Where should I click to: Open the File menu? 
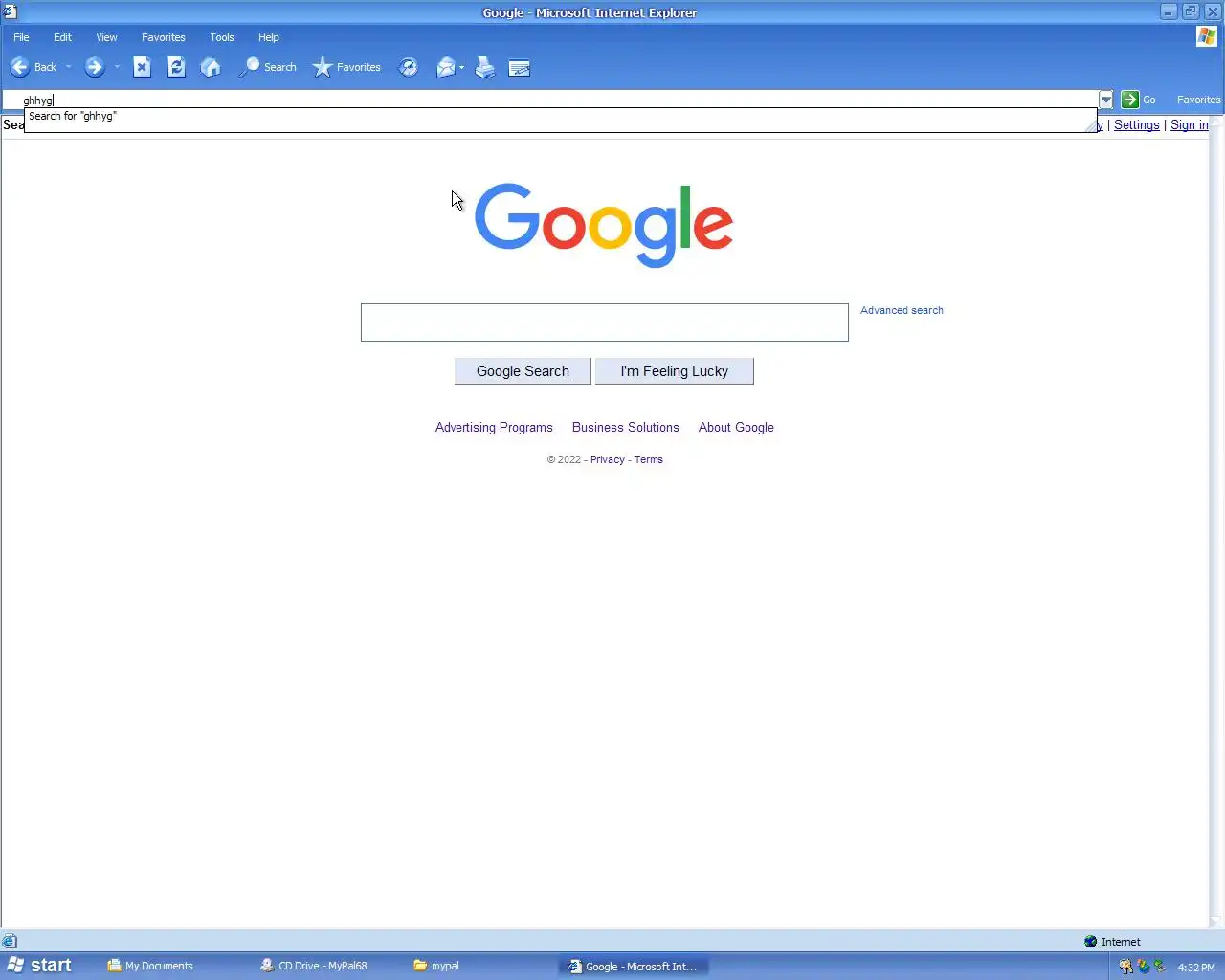coord(21,37)
